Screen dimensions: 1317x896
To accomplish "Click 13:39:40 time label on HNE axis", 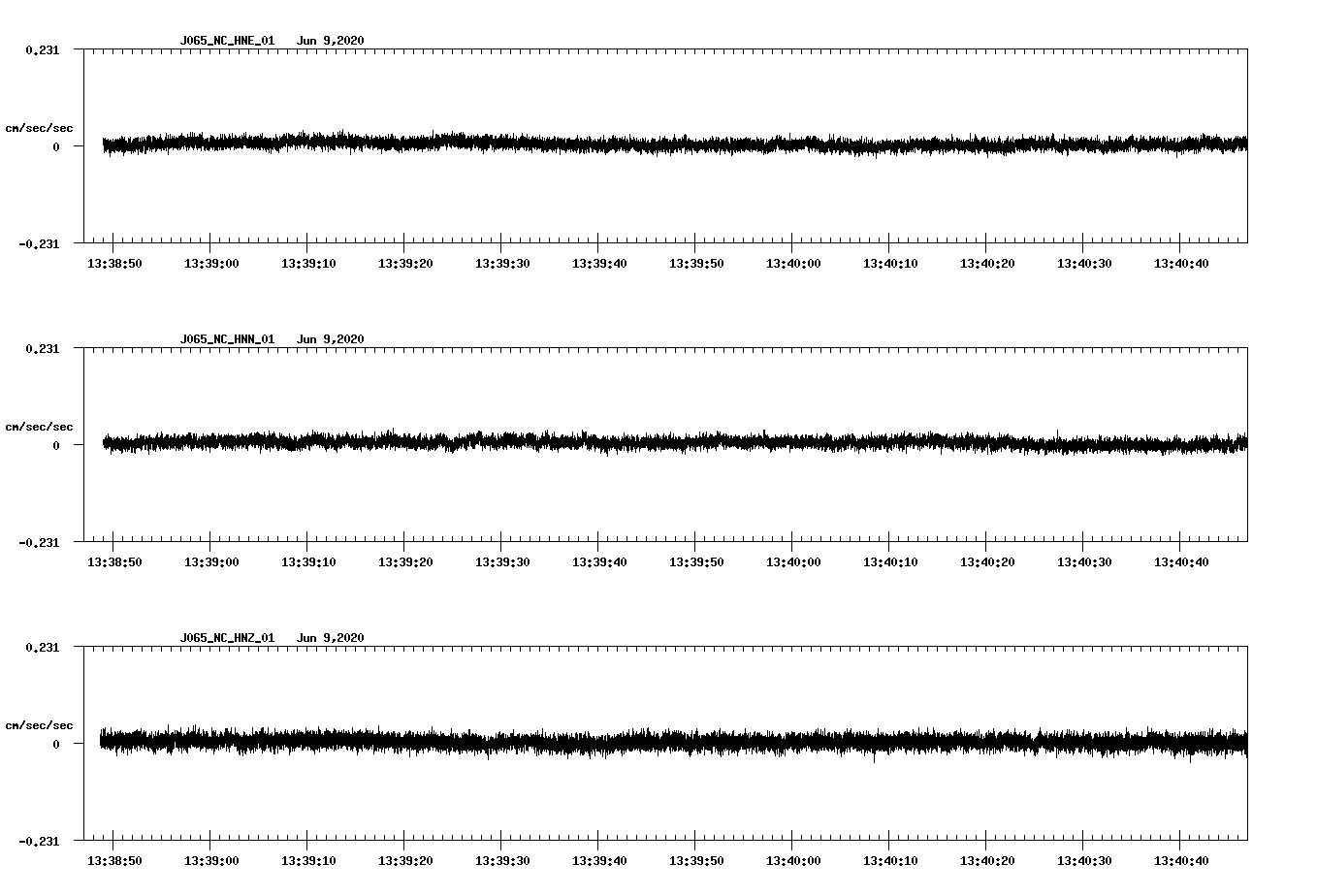I will point(599,264).
